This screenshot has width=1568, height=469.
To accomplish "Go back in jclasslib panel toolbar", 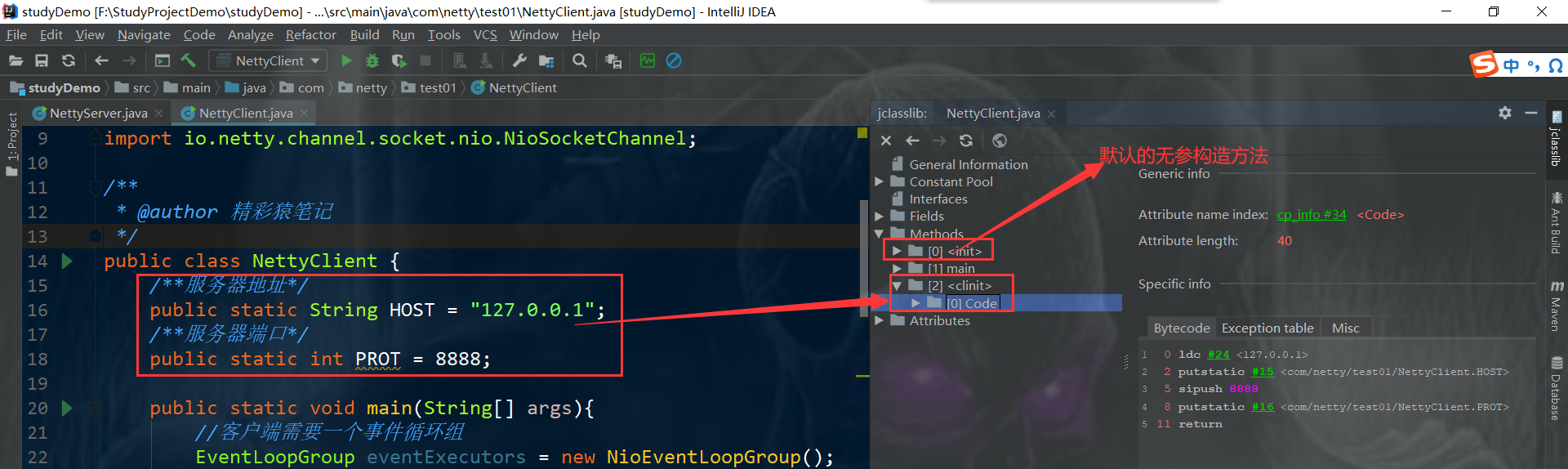I will (x=913, y=141).
